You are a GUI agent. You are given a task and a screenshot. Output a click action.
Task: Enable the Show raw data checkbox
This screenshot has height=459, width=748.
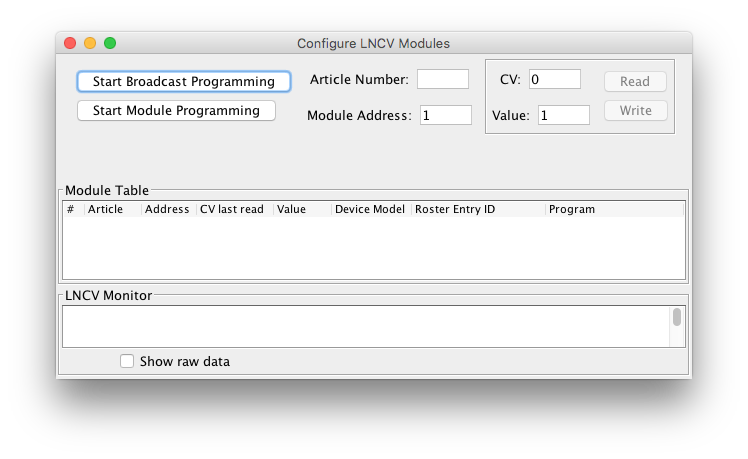tap(127, 361)
